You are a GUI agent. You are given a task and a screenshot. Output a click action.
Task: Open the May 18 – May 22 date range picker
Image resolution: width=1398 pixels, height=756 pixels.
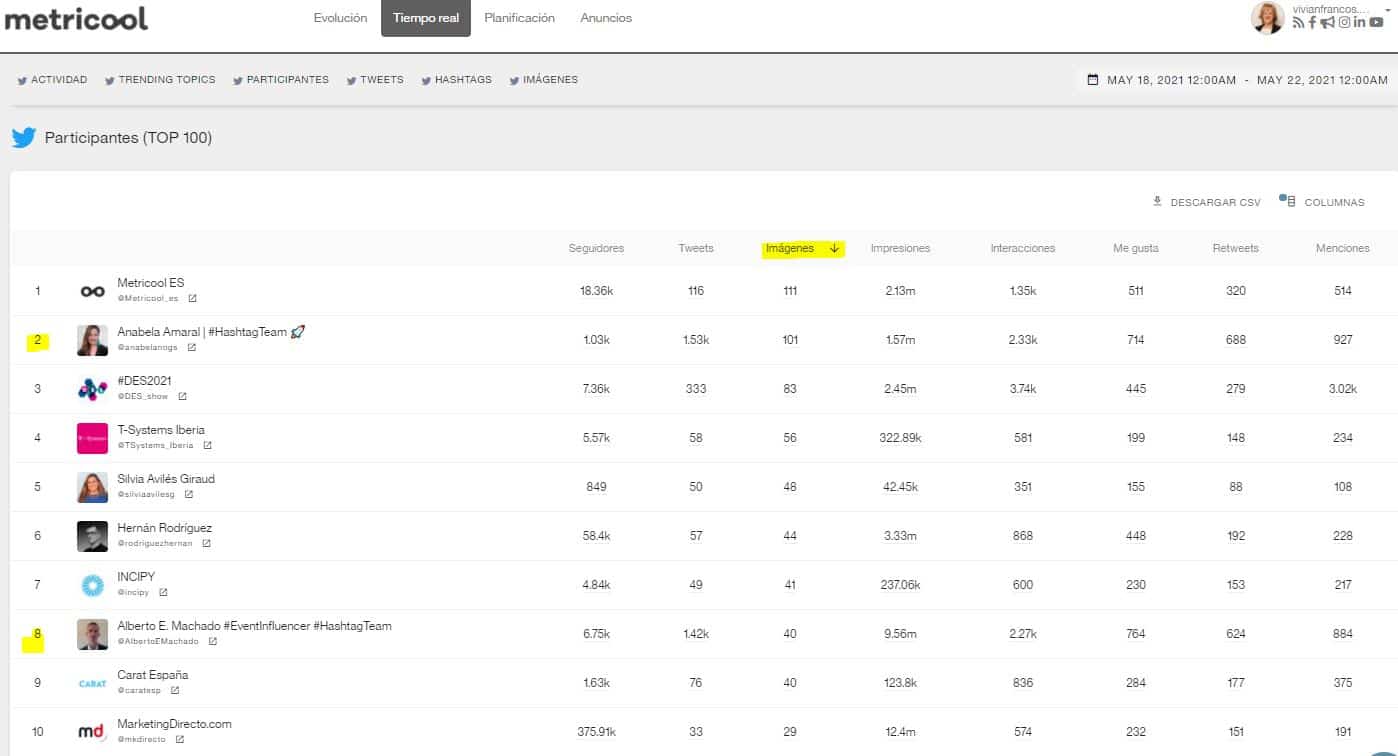coord(1237,80)
